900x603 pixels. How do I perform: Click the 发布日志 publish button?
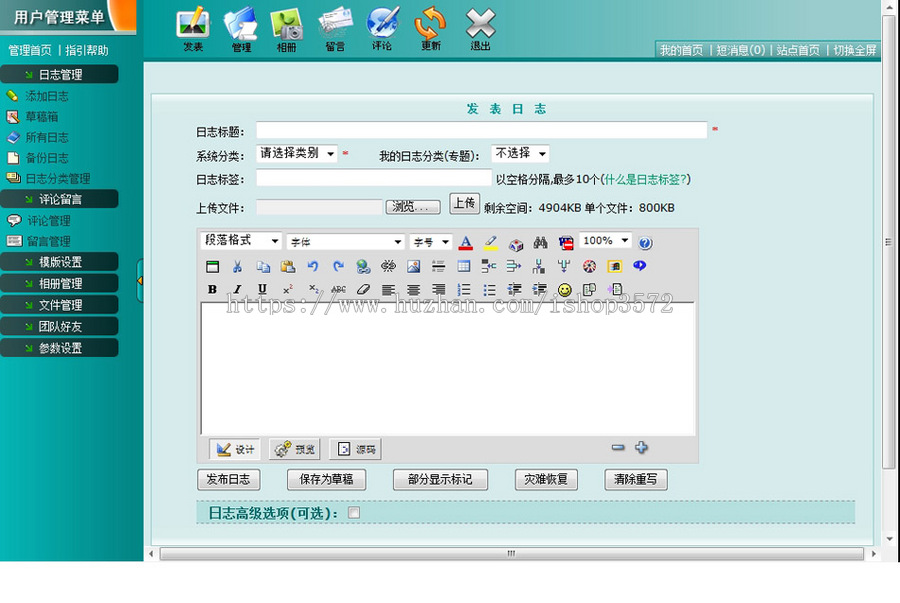click(229, 479)
